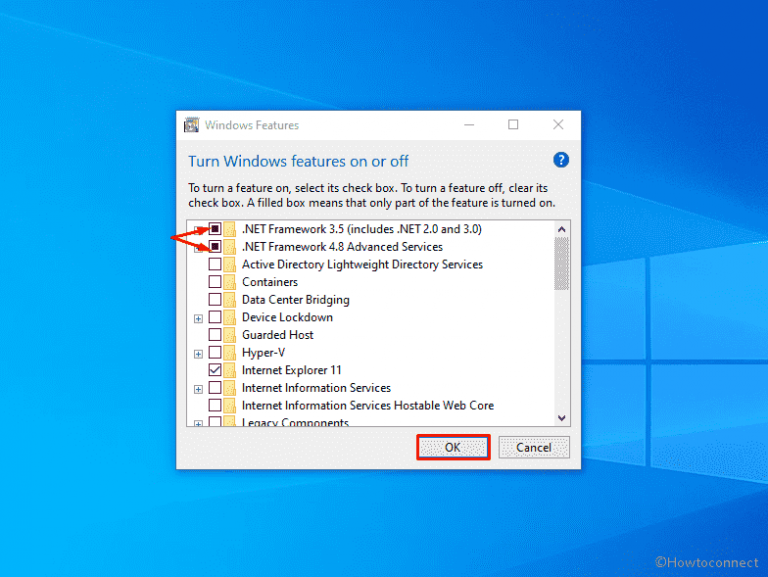Select the 'Internet Information Services' row text

(x=316, y=387)
